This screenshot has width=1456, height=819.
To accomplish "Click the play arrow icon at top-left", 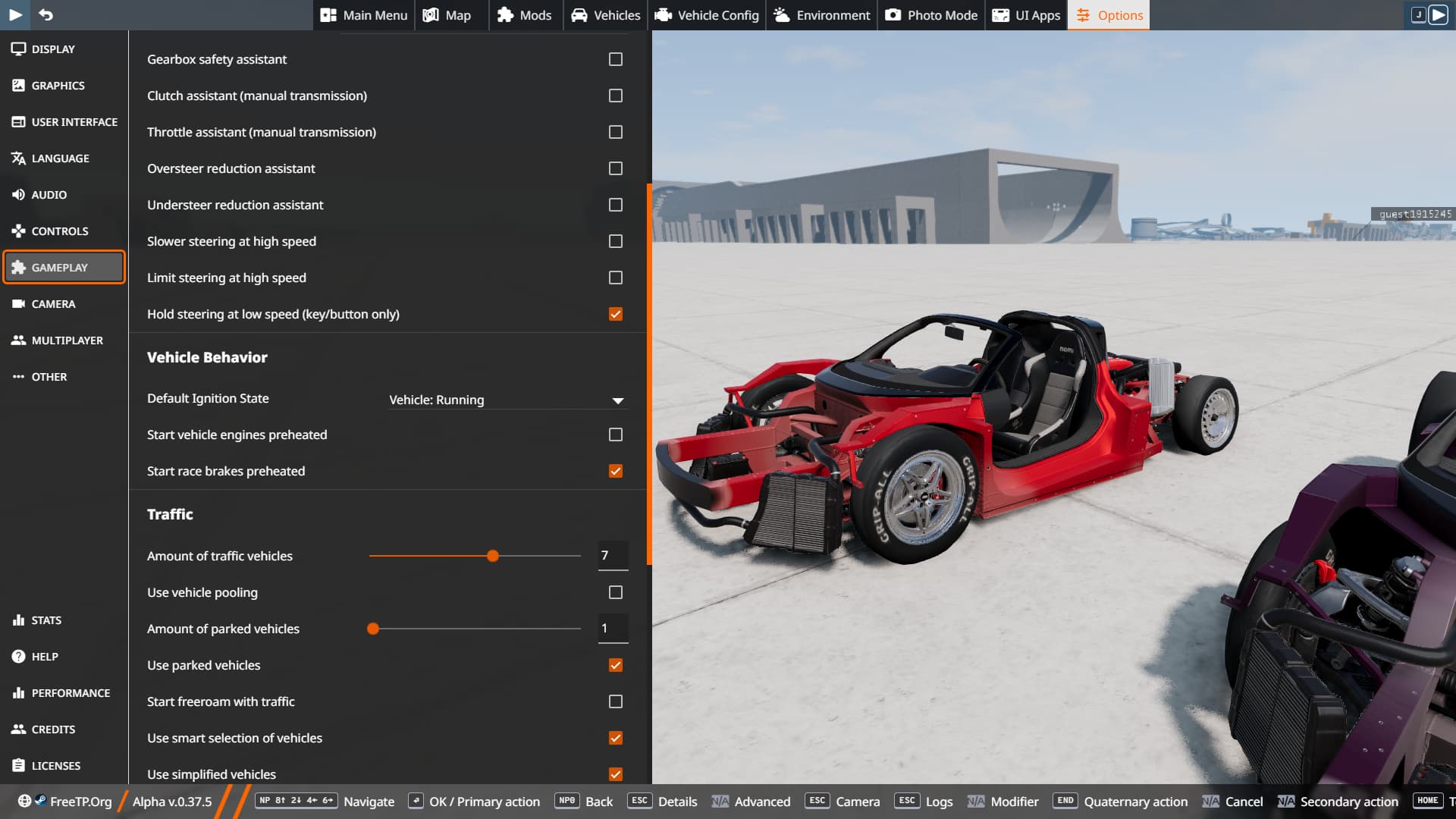I will tap(15, 14).
